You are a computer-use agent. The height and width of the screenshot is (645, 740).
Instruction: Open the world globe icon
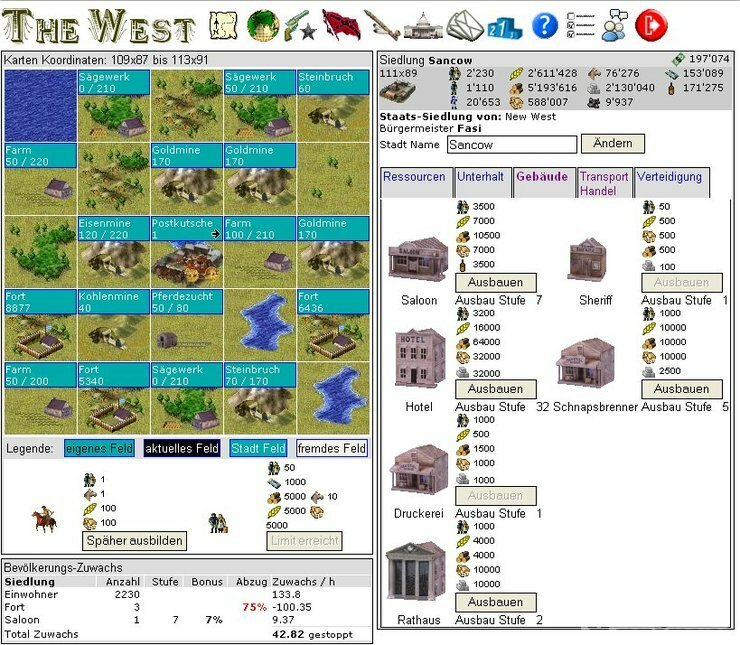tap(262, 25)
